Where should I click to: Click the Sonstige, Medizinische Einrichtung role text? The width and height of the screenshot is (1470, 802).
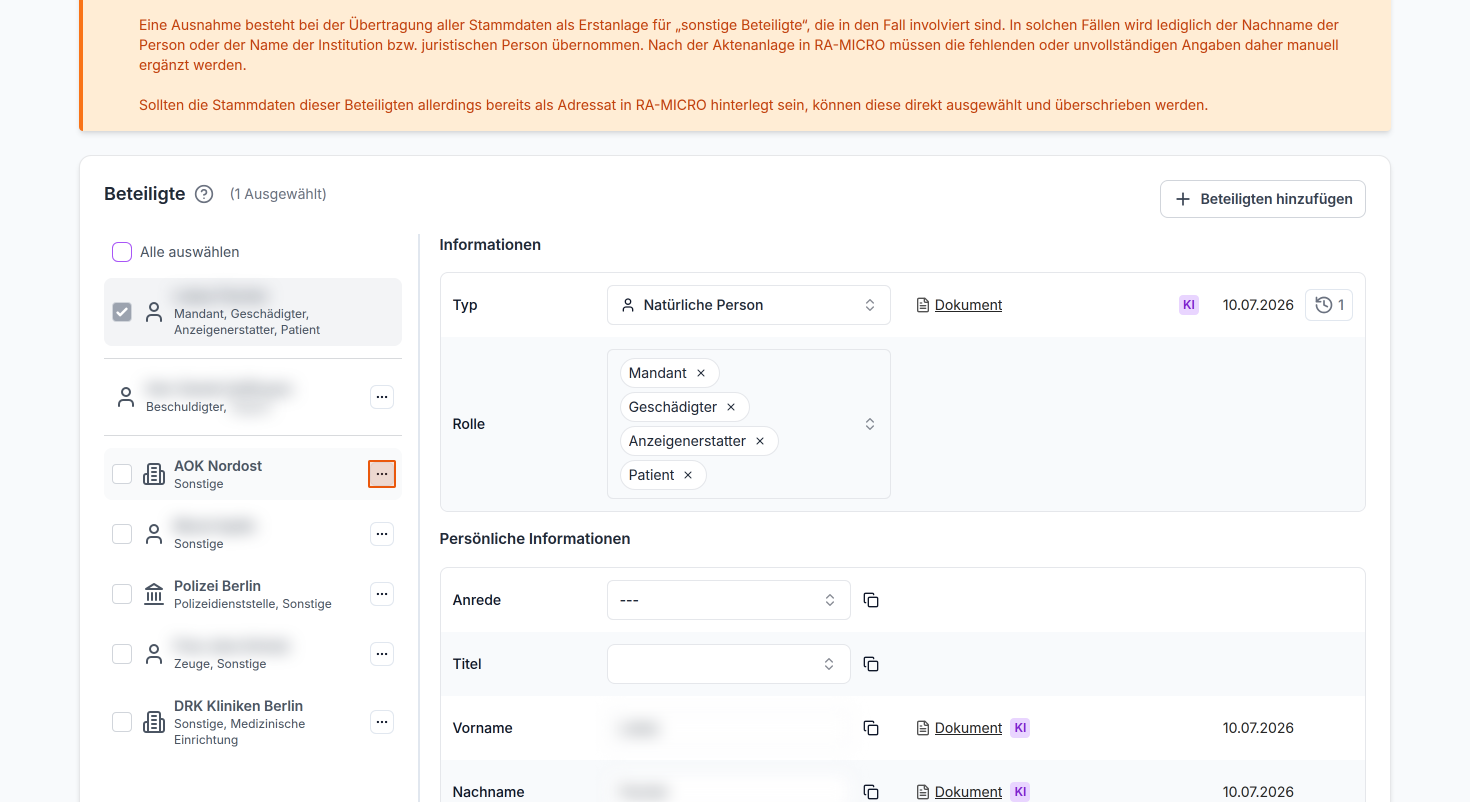240,732
